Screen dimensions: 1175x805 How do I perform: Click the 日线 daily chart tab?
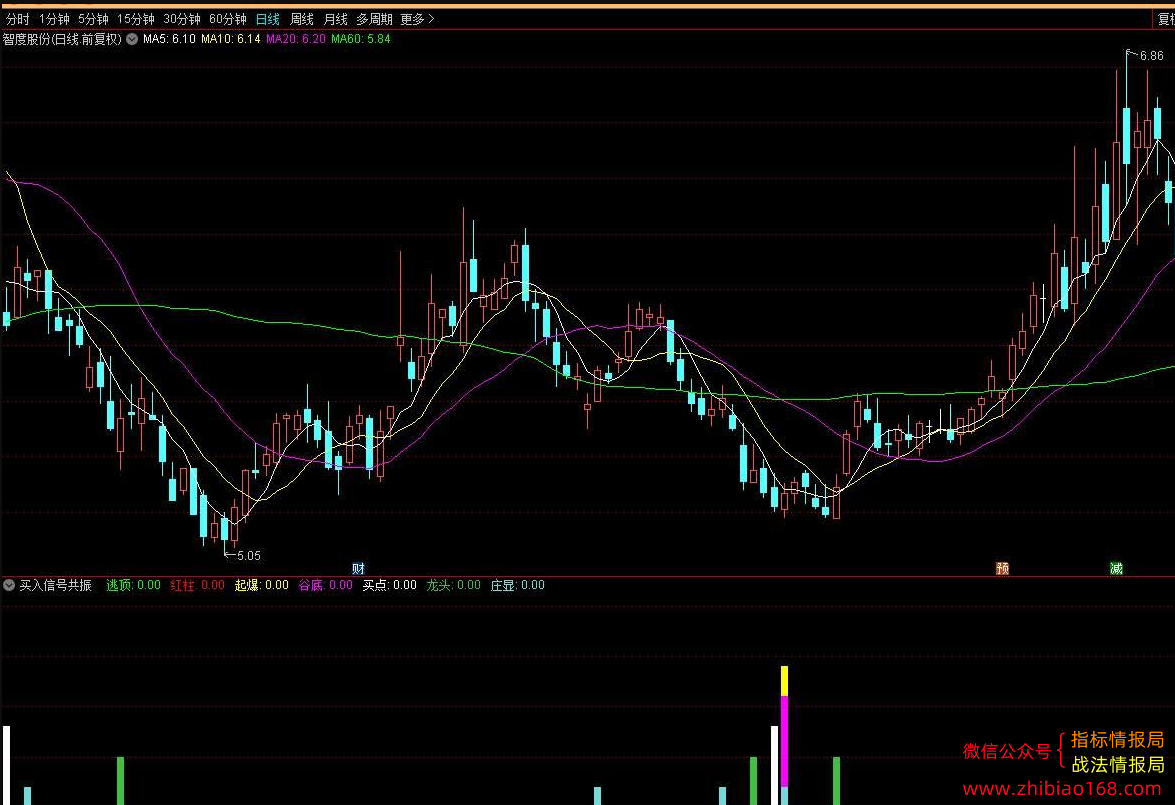(x=268, y=19)
